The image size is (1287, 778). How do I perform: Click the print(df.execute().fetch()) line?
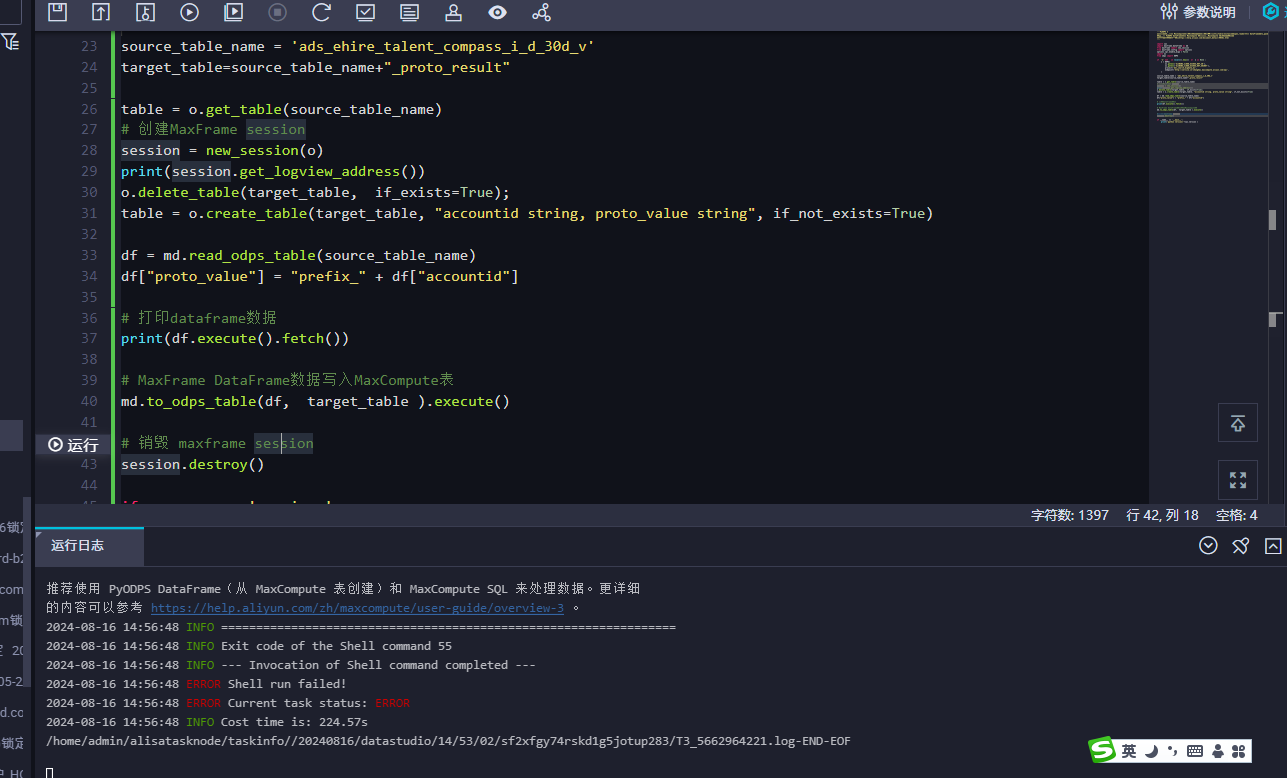[235, 338]
